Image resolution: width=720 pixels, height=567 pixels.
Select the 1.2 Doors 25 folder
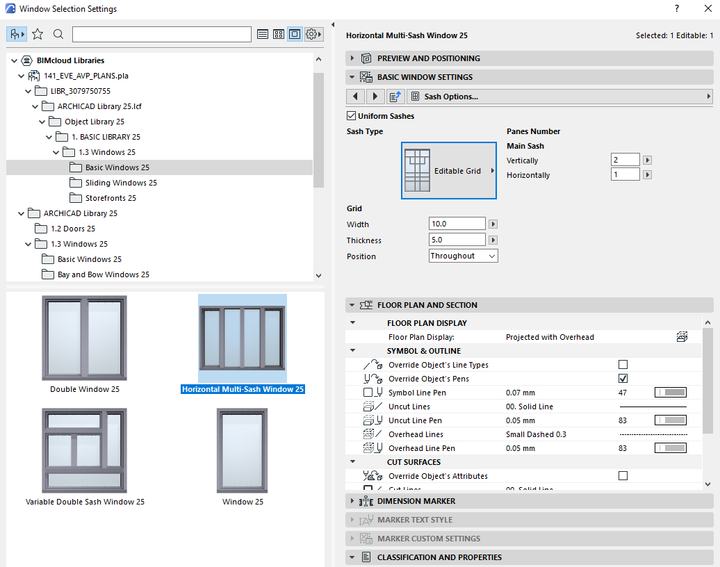click(x=73, y=229)
